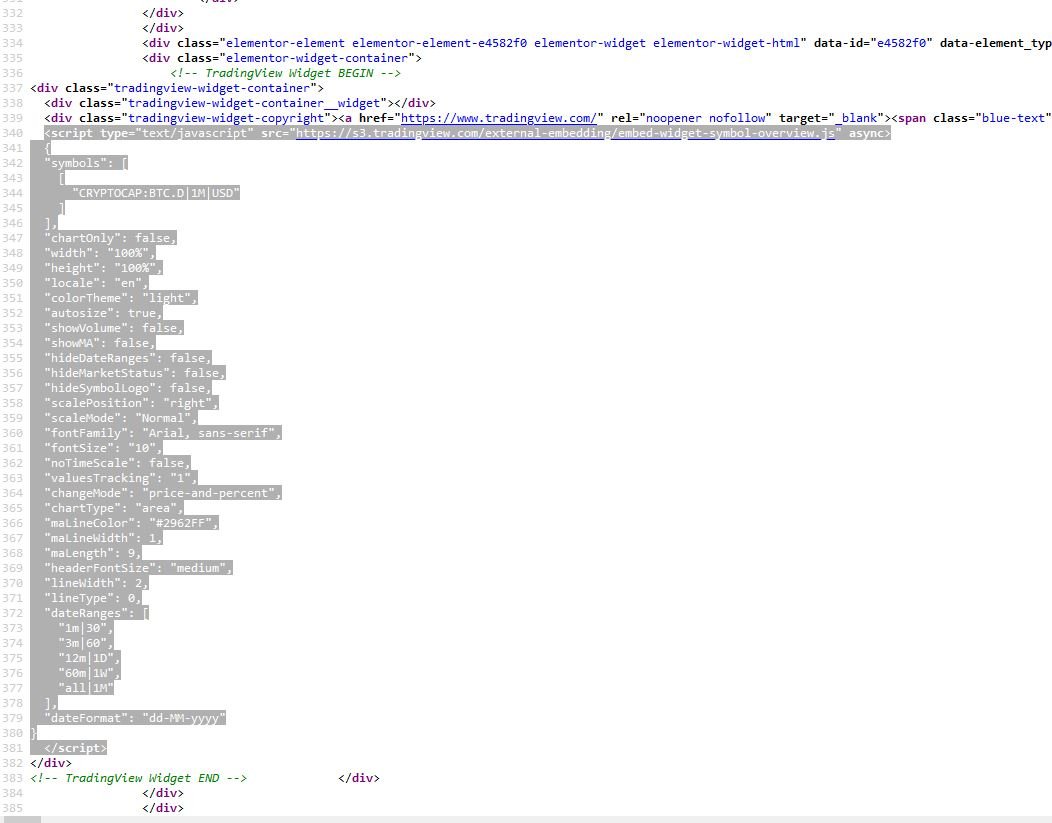Click the closing </script> tag on line 381
The height and width of the screenshot is (823, 1052).
(75, 748)
